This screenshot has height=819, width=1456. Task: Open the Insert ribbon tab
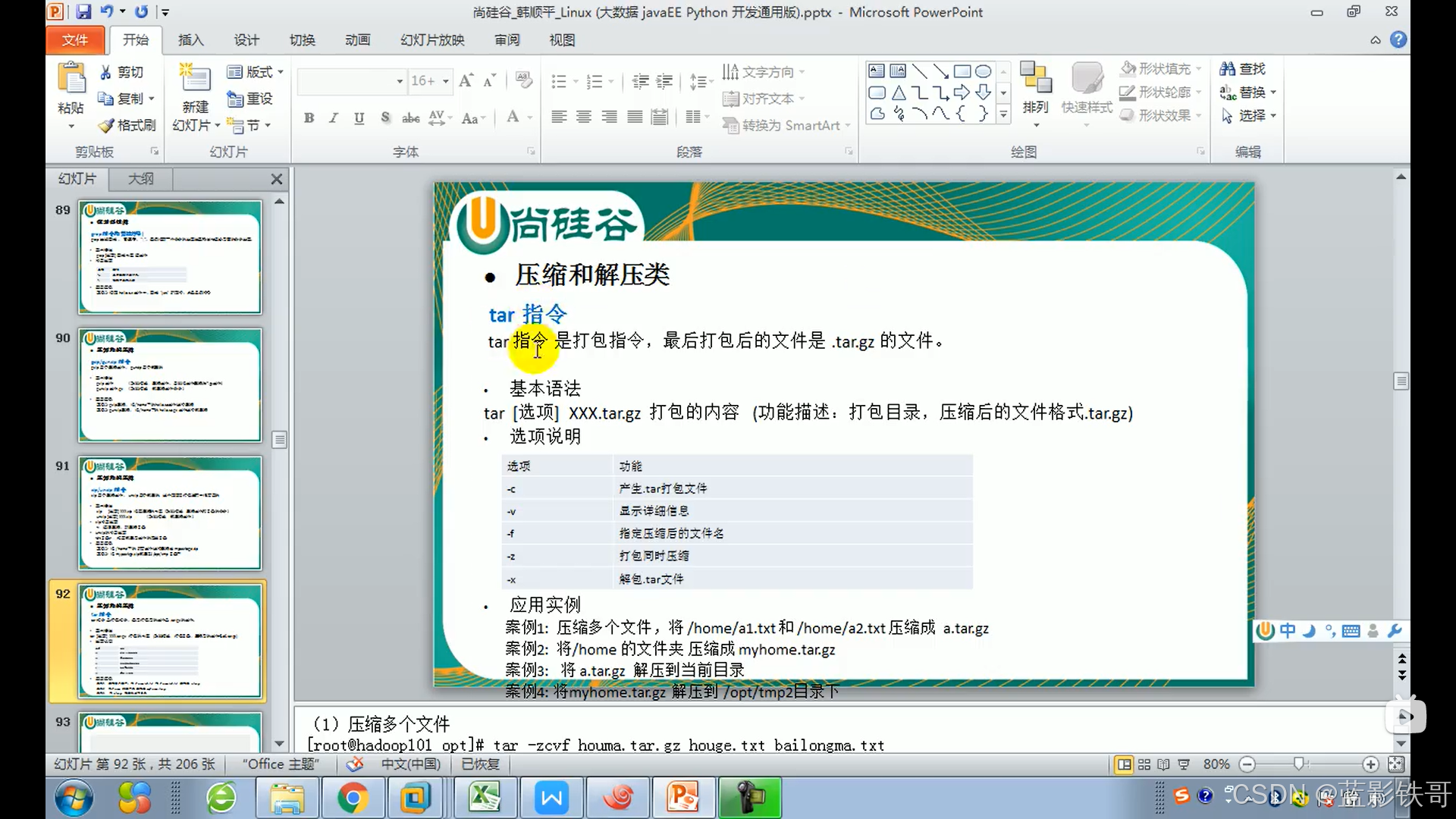[190, 40]
